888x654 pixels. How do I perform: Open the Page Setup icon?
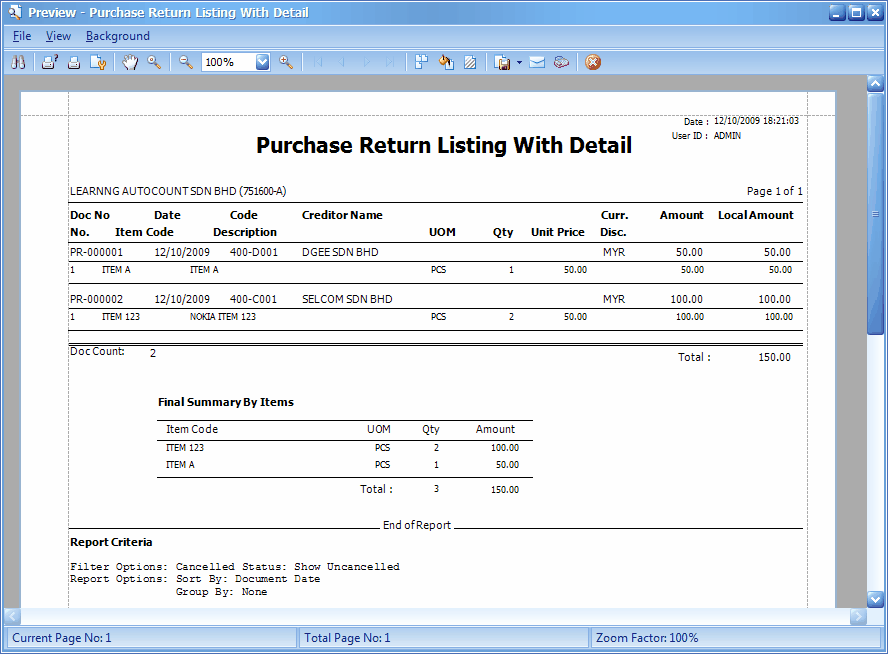coord(98,62)
